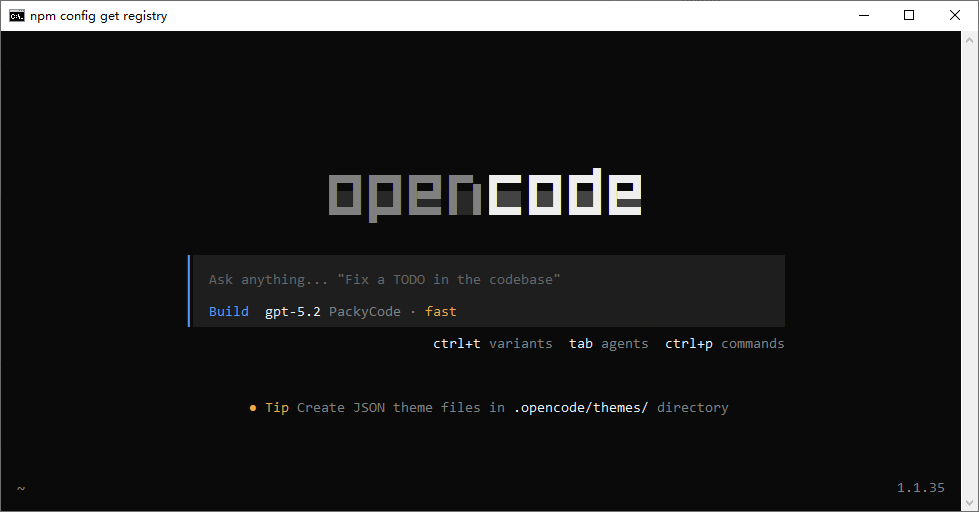This screenshot has width=979, height=512.
Task: Click the vertical scrollbar track
Action: point(969,270)
